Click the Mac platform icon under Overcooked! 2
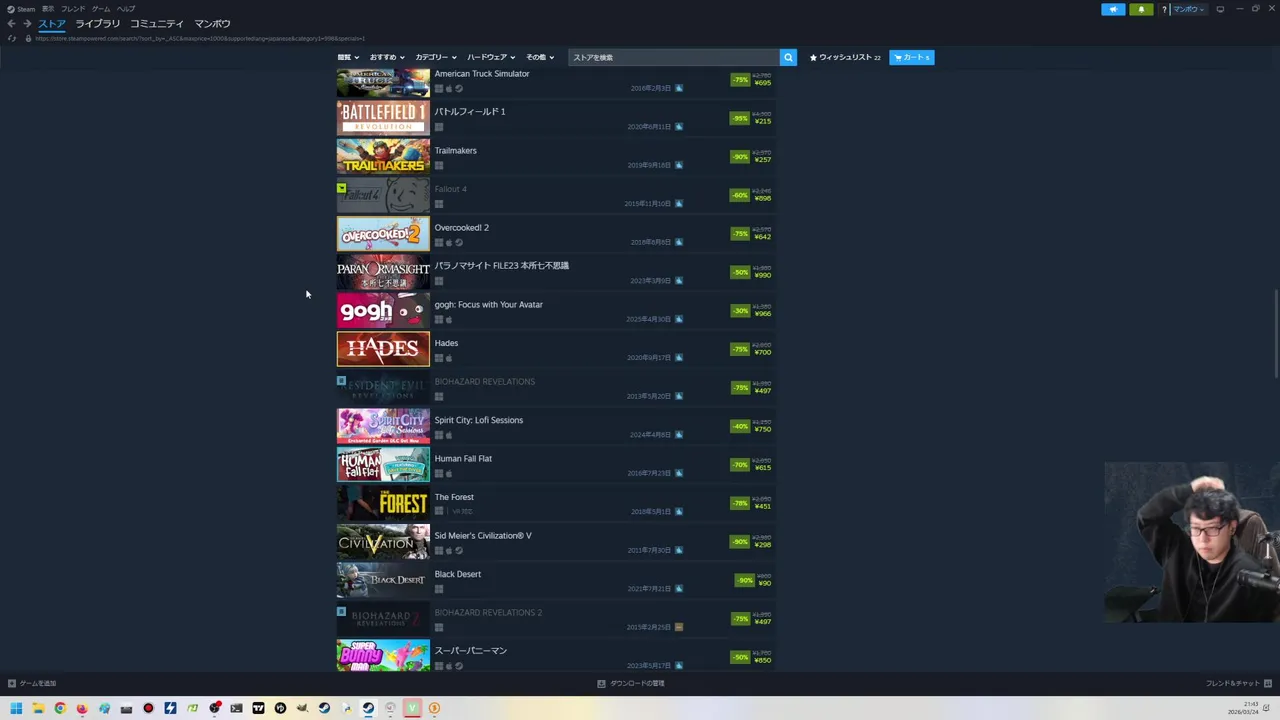The image size is (1280, 720). (449, 242)
